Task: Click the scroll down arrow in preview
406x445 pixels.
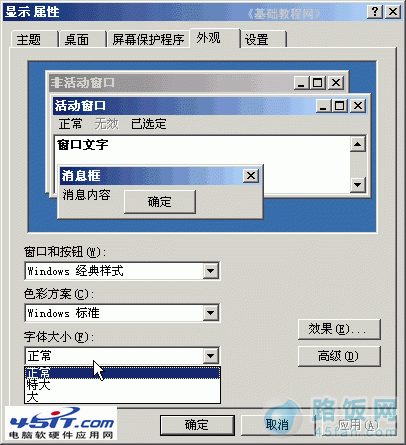Action: [x=358, y=184]
